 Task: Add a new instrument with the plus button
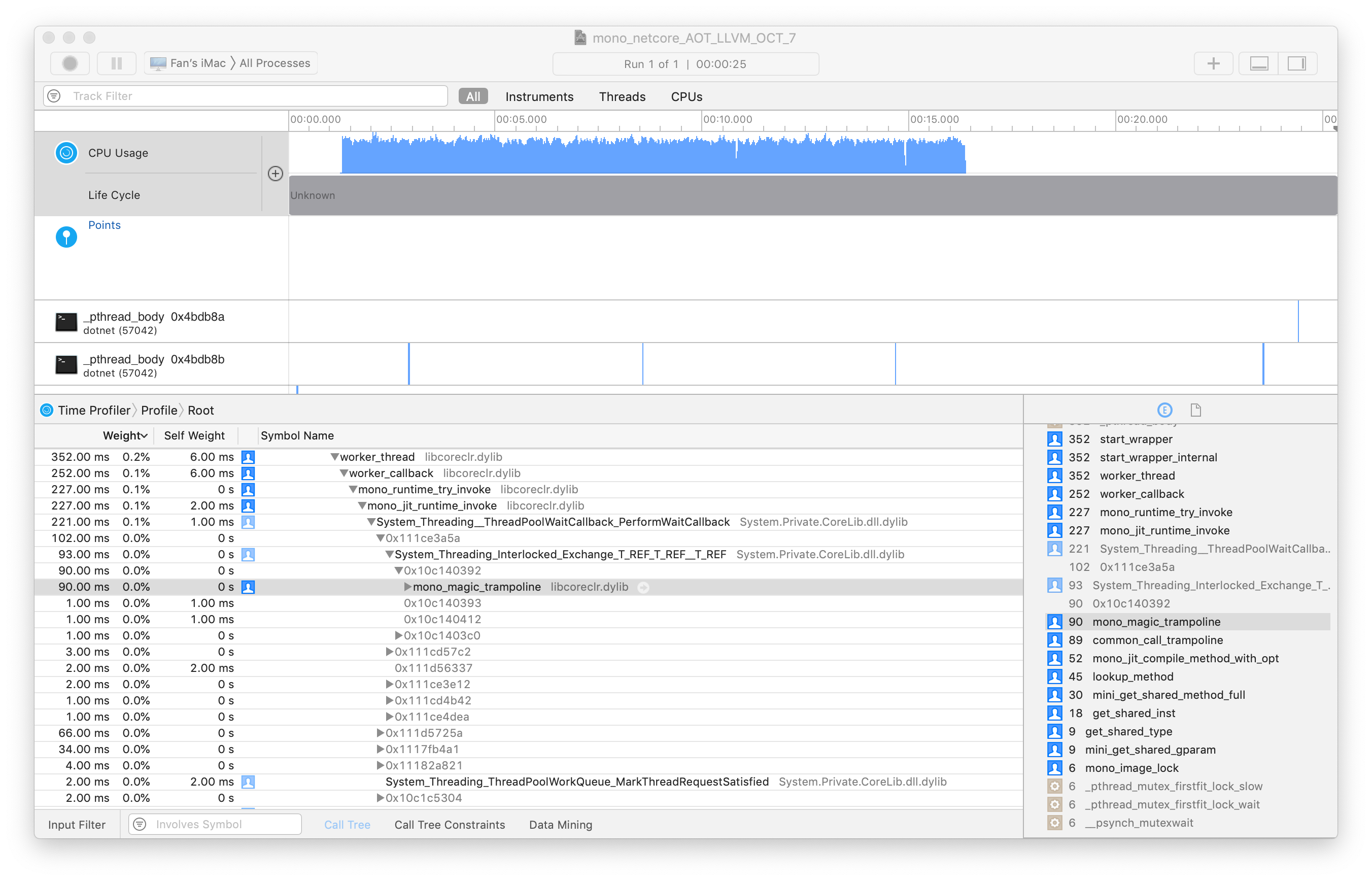pyautogui.click(x=1214, y=63)
